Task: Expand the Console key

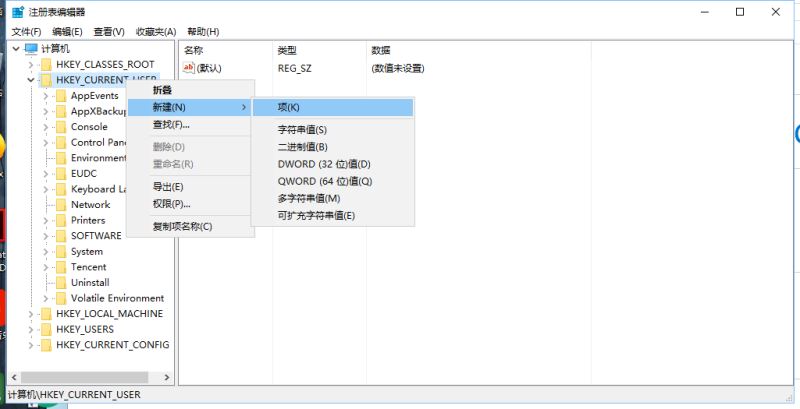Action: [x=45, y=127]
